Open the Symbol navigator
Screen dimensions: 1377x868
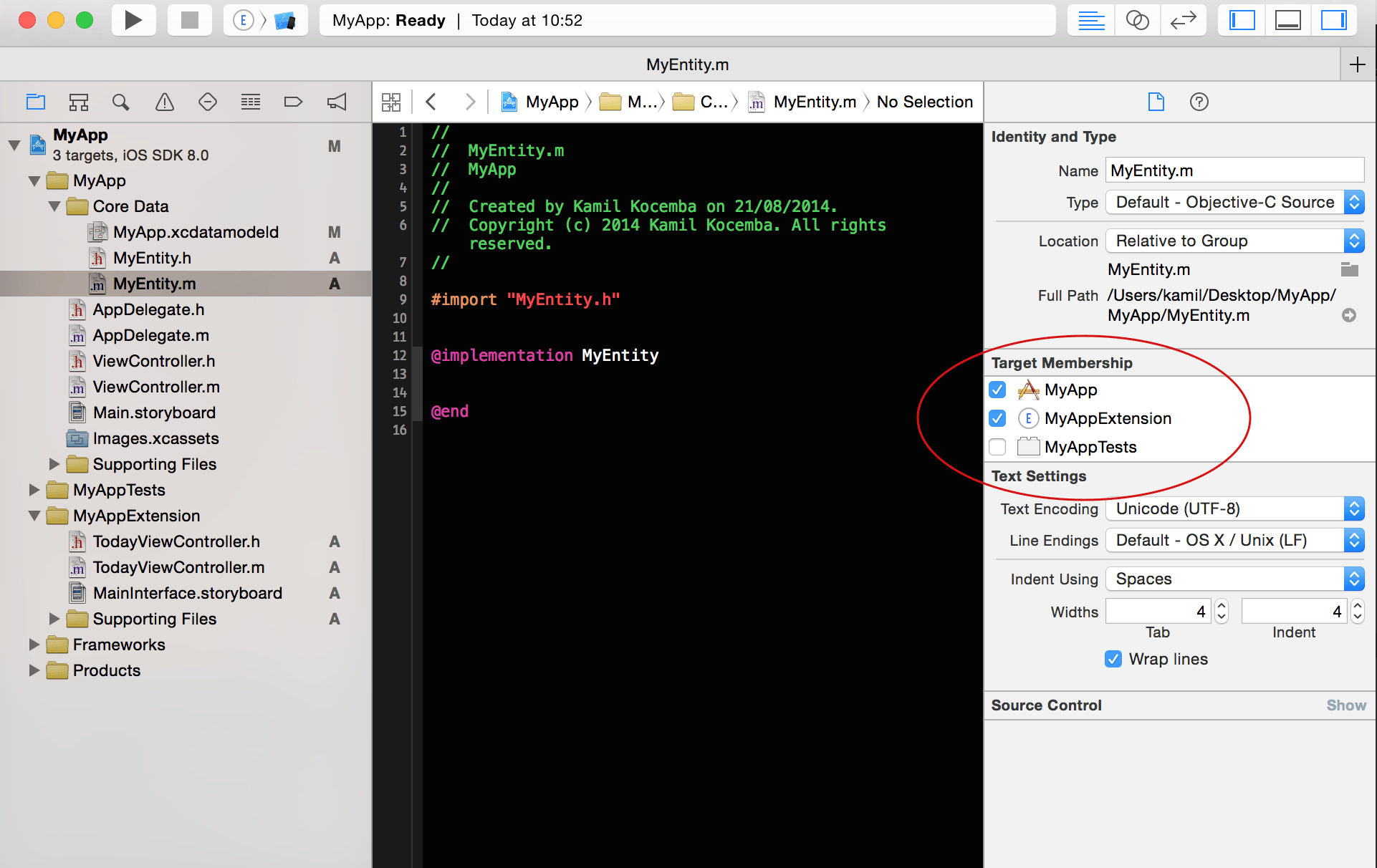point(79,102)
